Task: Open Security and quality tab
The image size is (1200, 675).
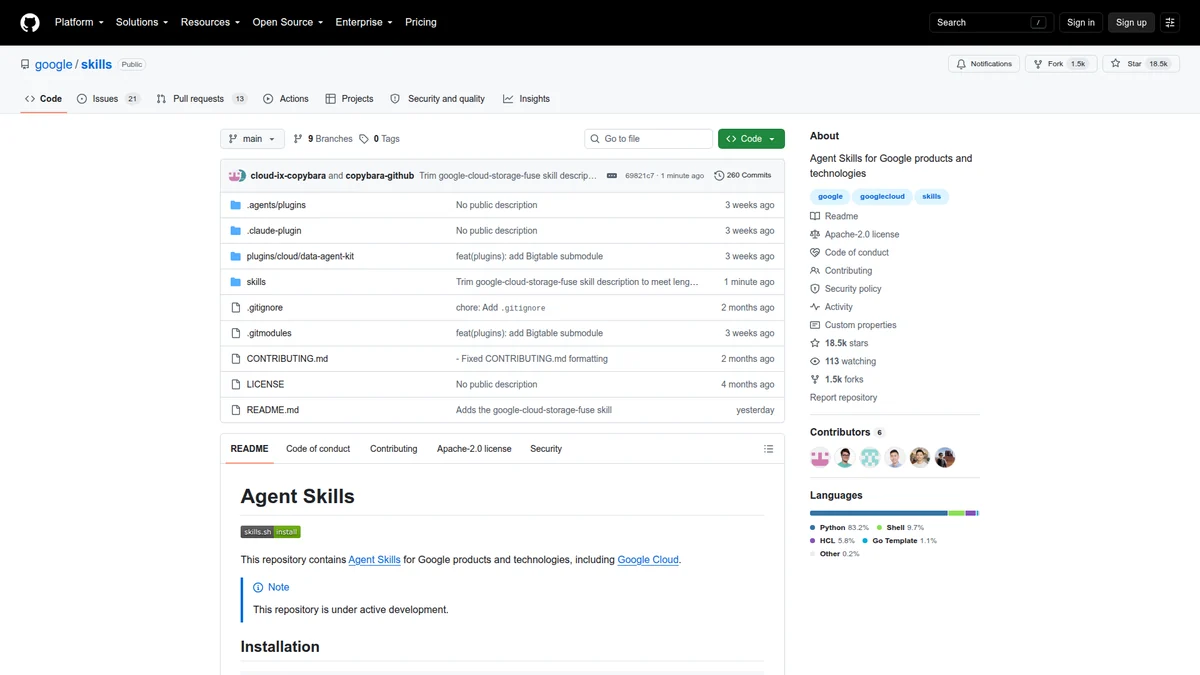Action: pos(438,99)
